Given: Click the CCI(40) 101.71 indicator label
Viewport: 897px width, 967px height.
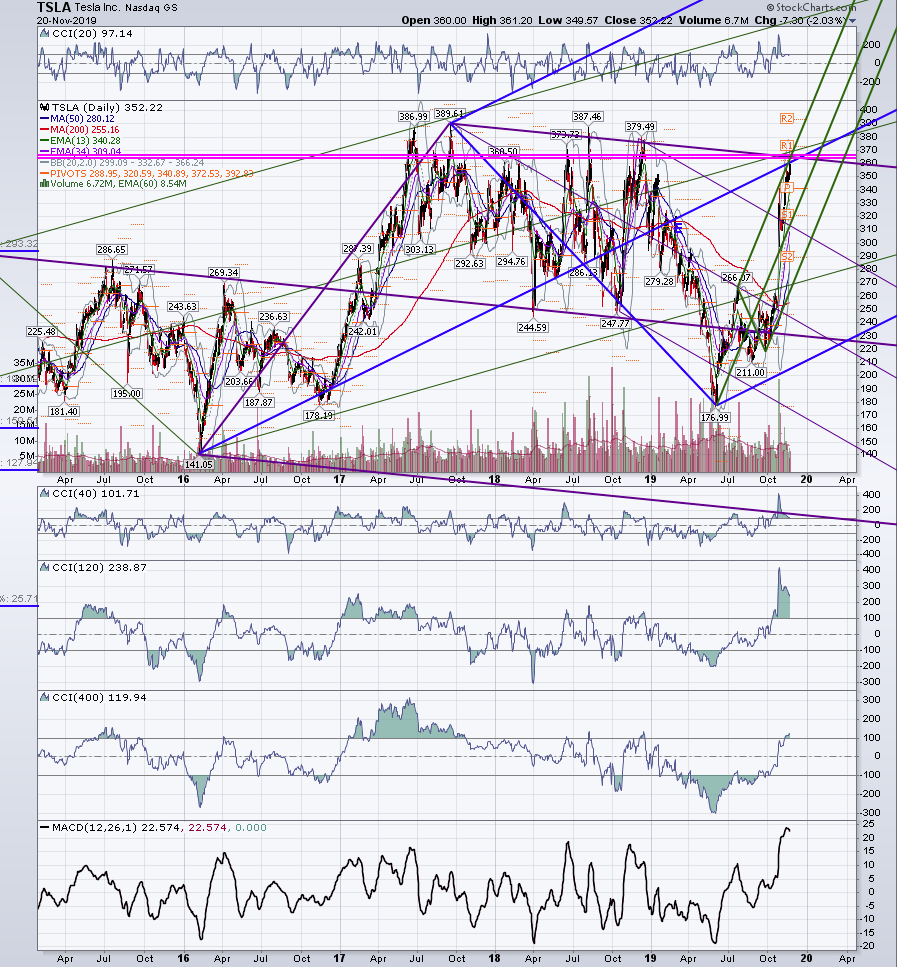Looking at the screenshot, I should (97, 493).
